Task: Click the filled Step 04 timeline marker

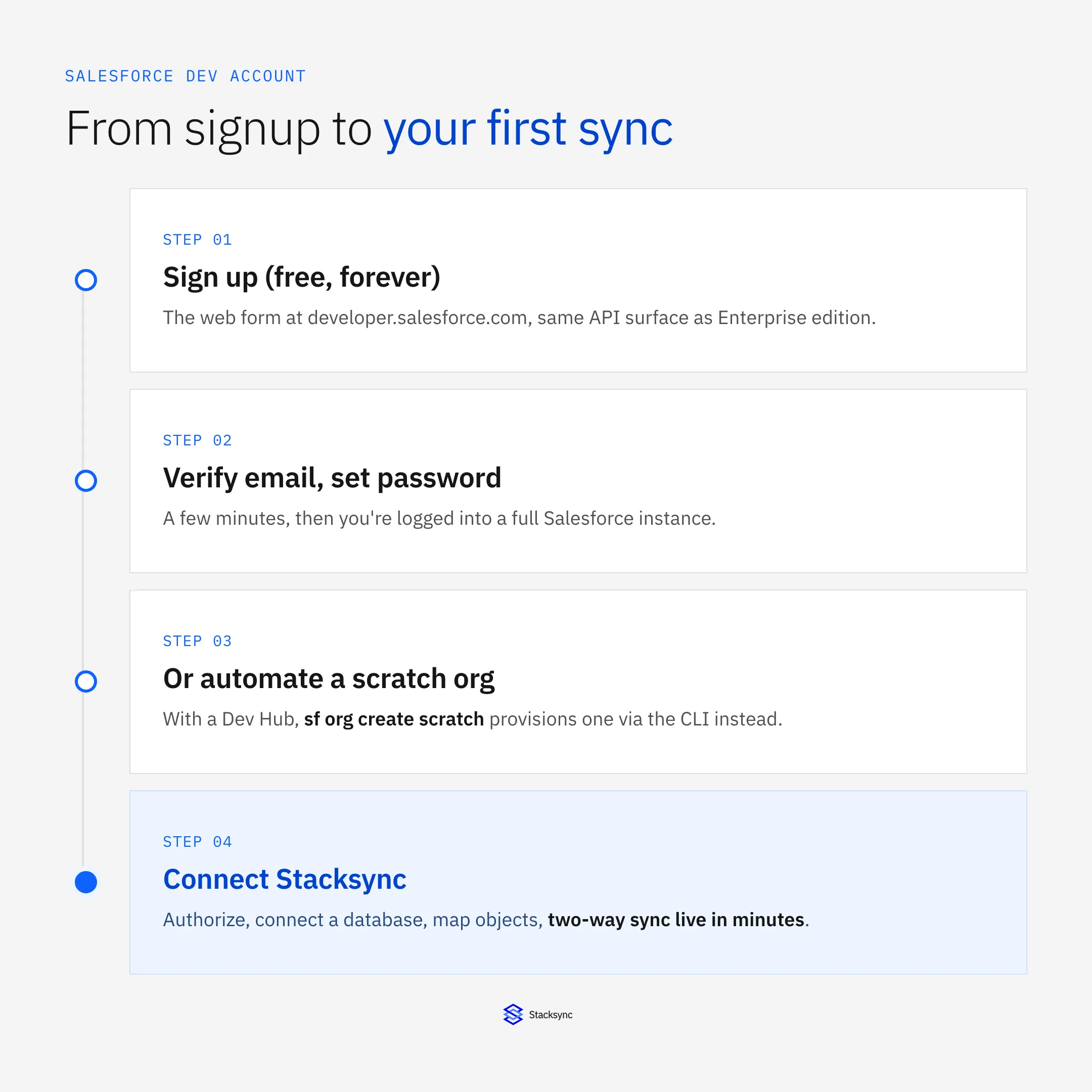Action: point(86,882)
